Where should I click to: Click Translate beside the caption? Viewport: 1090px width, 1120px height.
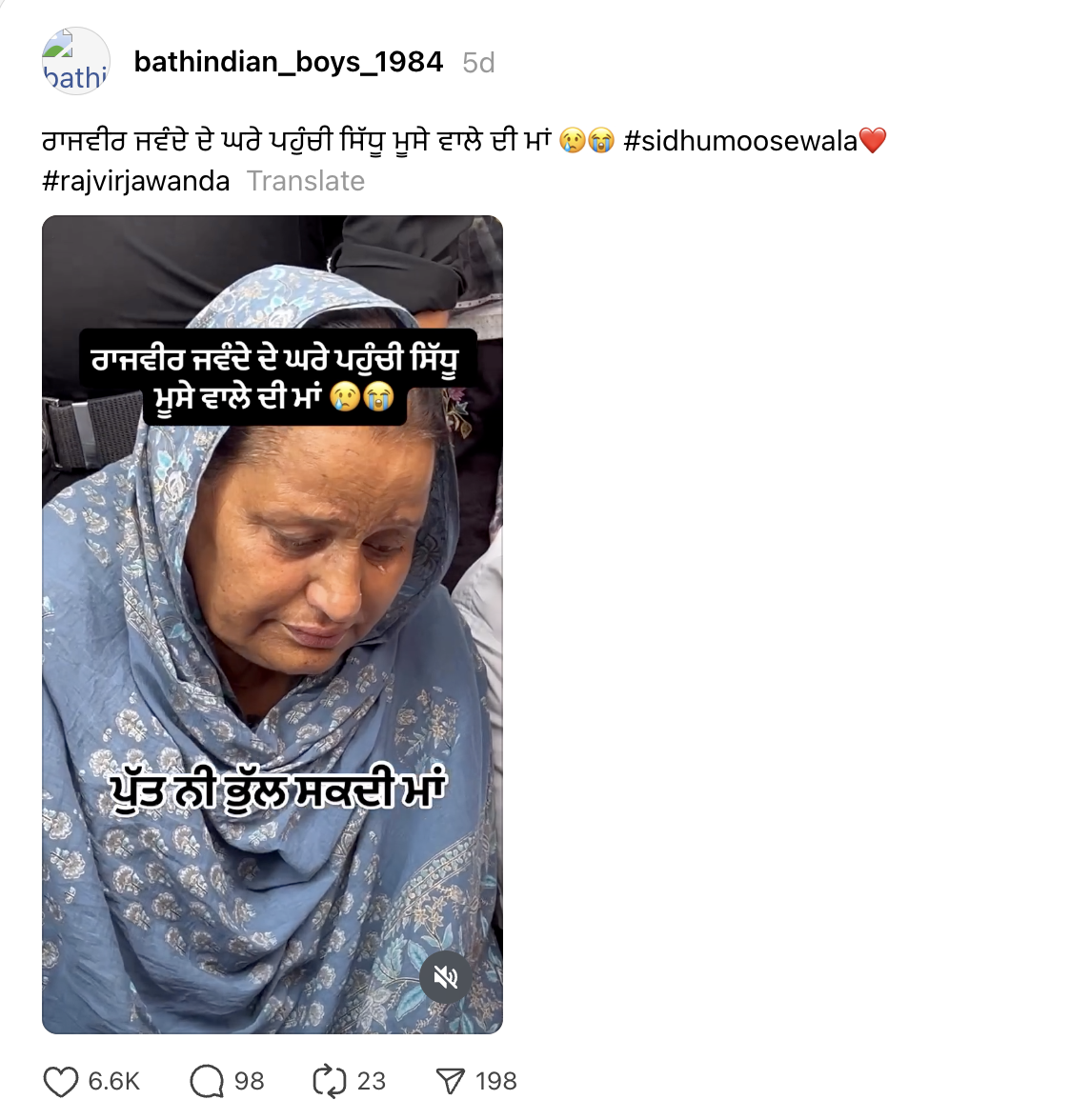tap(306, 181)
